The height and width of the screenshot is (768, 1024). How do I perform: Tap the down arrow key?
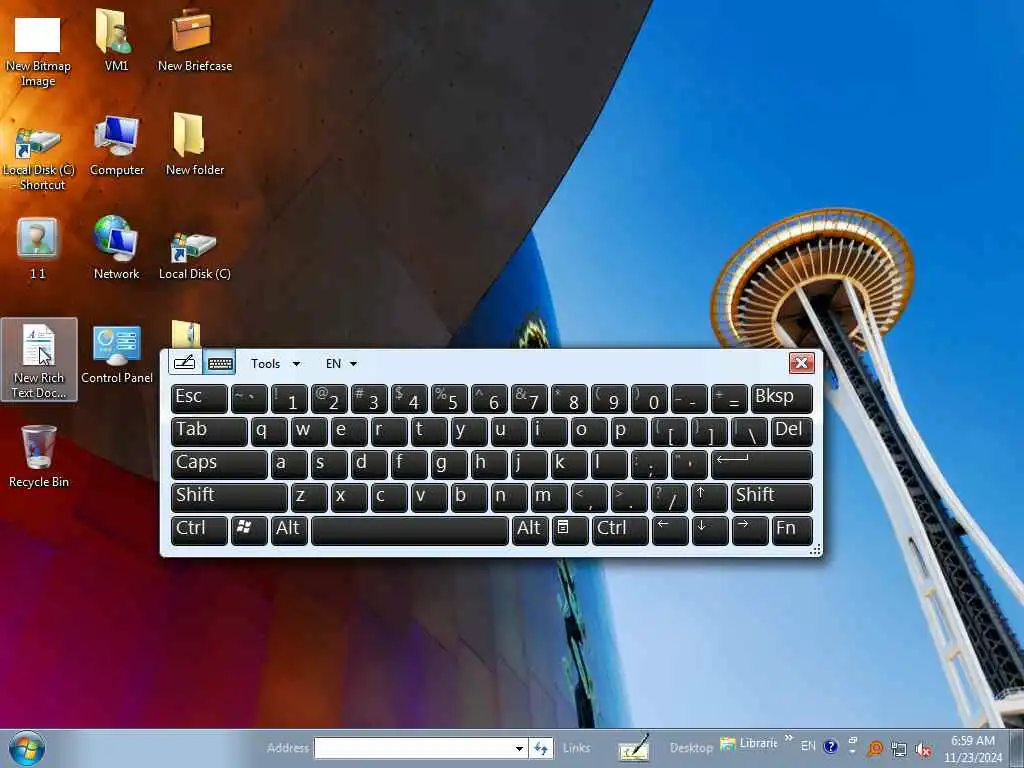pos(710,530)
